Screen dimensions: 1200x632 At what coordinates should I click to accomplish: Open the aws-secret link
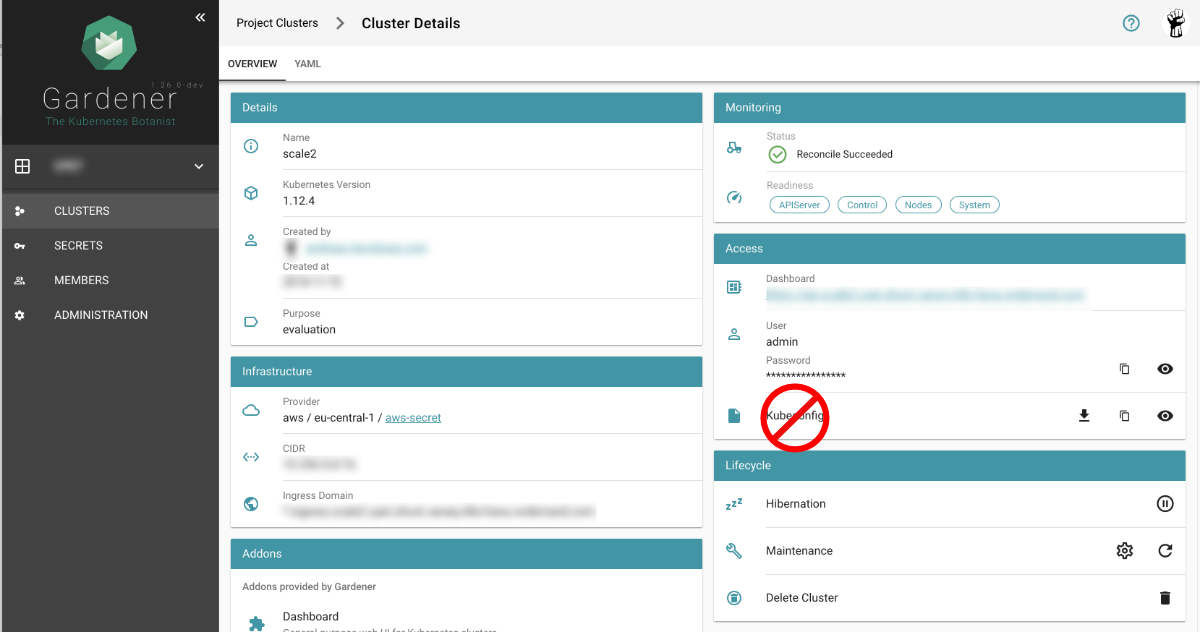[413, 418]
